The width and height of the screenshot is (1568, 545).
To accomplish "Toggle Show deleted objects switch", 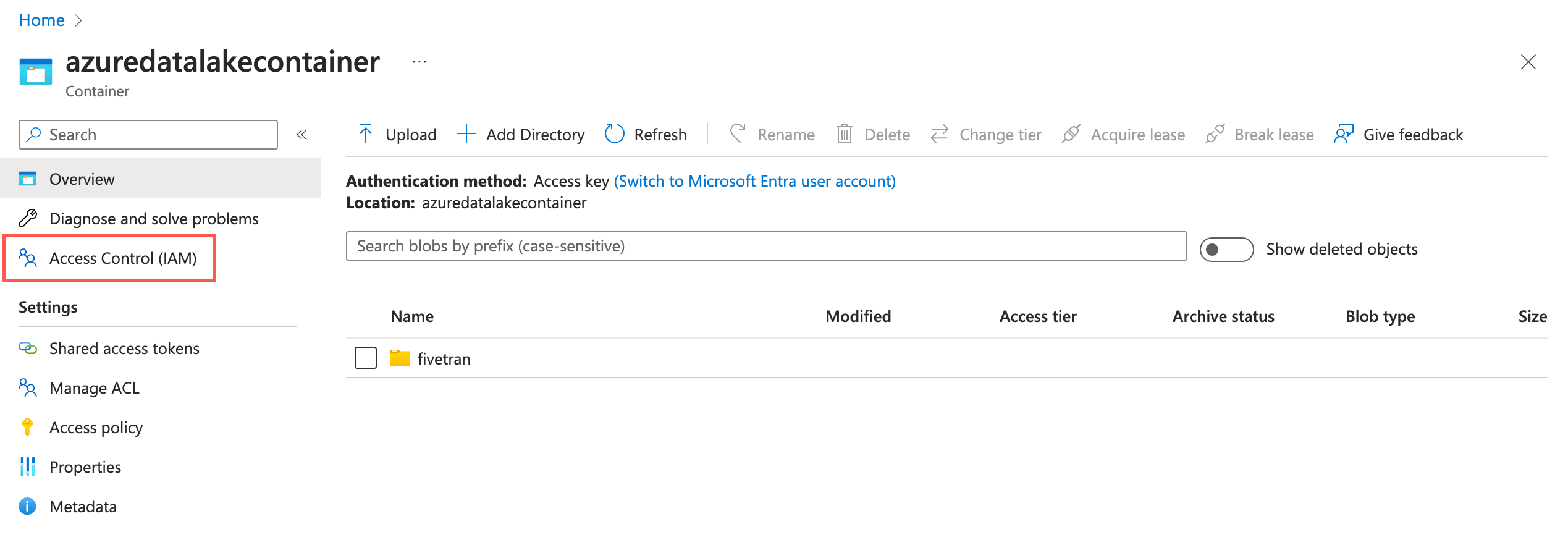I will click(1226, 249).
